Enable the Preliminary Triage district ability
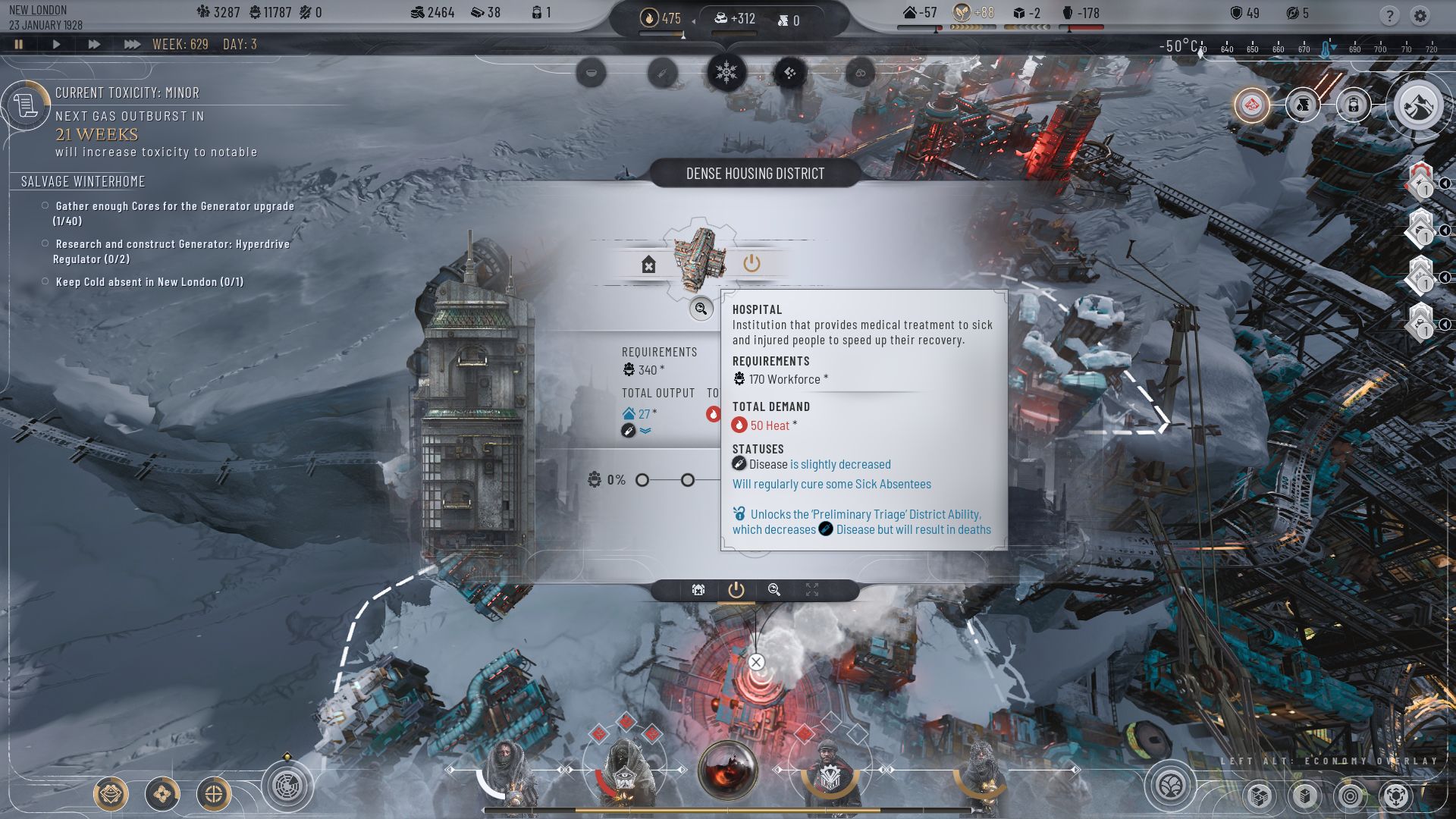This screenshot has width=1456, height=819. click(753, 263)
